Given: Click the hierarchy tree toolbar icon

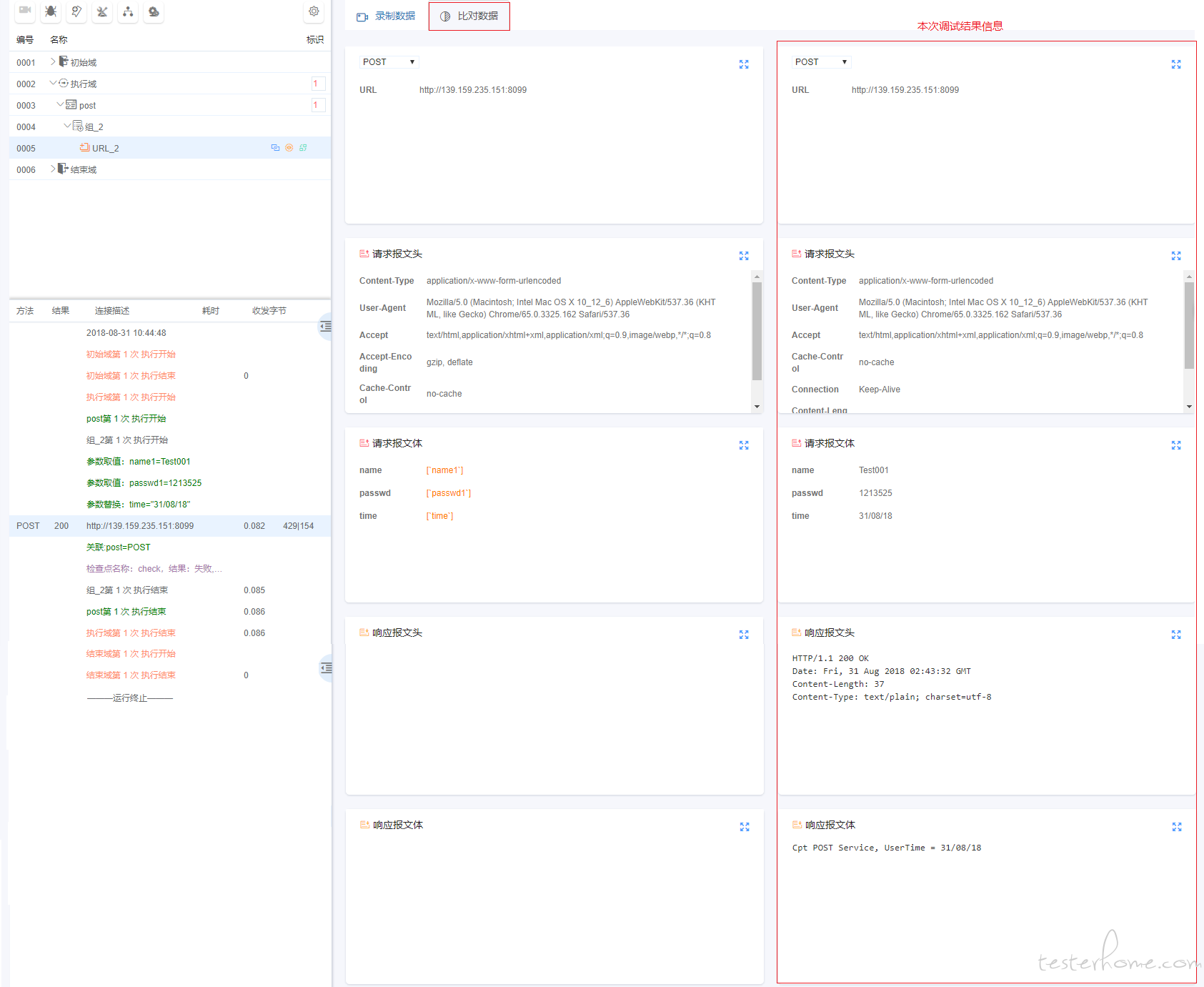Looking at the screenshot, I should (x=128, y=11).
